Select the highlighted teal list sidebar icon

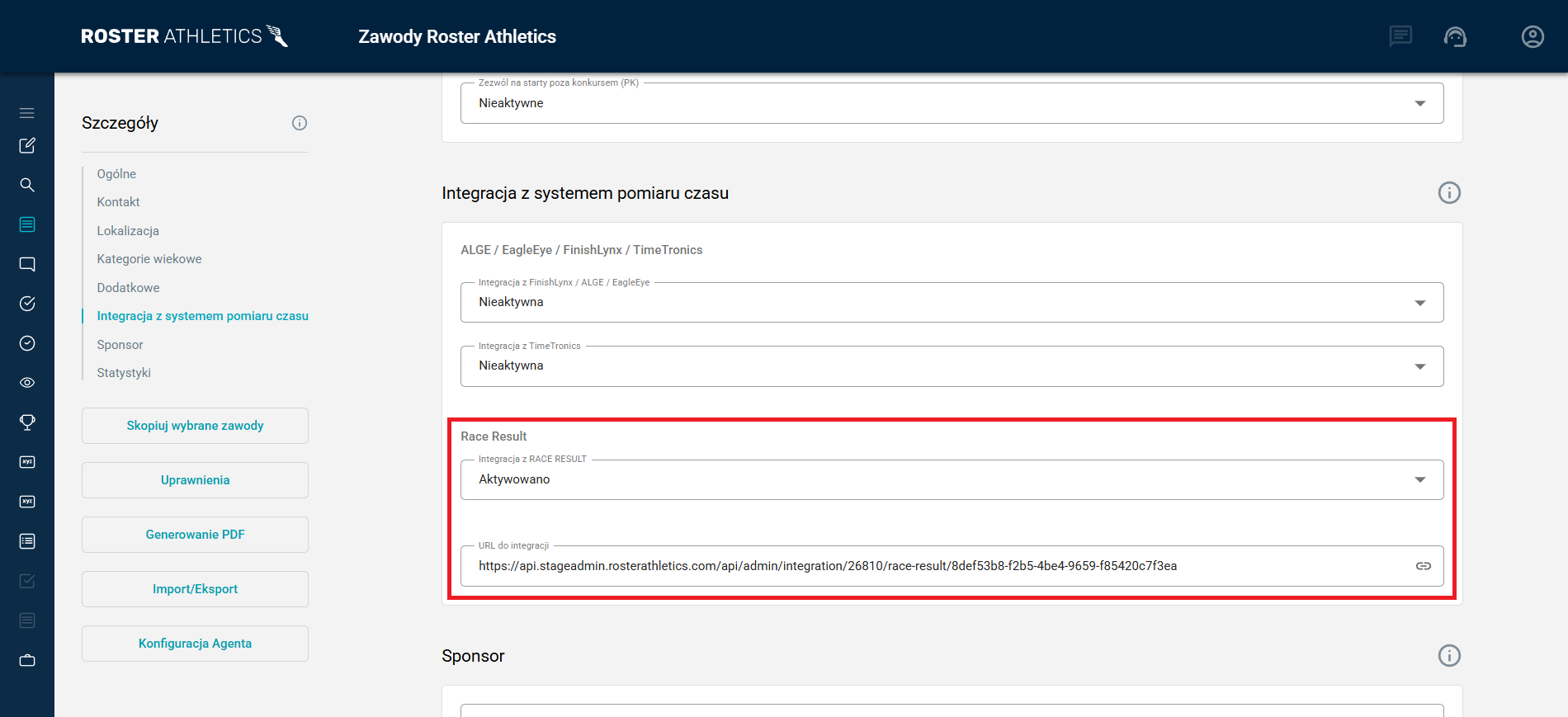pyautogui.click(x=27, y=224)
